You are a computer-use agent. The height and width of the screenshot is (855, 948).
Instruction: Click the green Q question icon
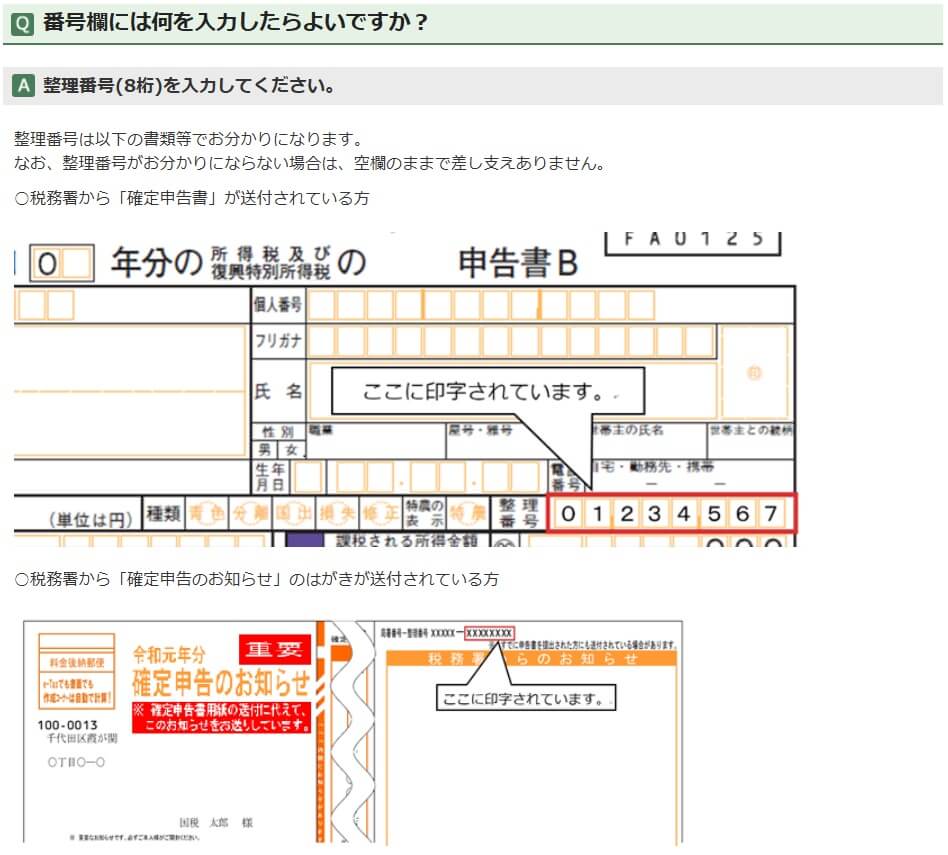[x=23, y=23]
